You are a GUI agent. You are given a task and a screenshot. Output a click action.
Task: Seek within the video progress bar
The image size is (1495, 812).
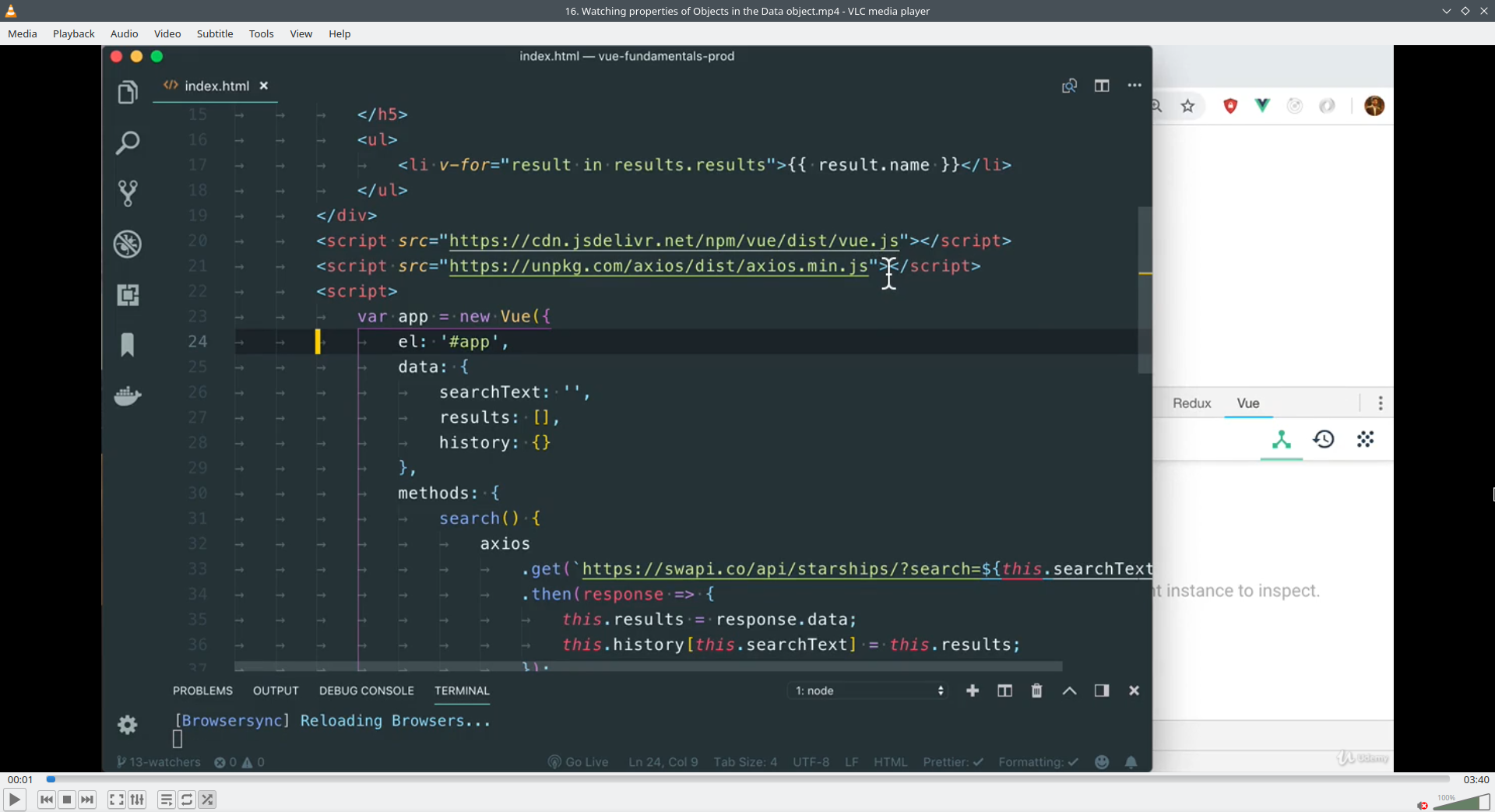click(747, 779)
